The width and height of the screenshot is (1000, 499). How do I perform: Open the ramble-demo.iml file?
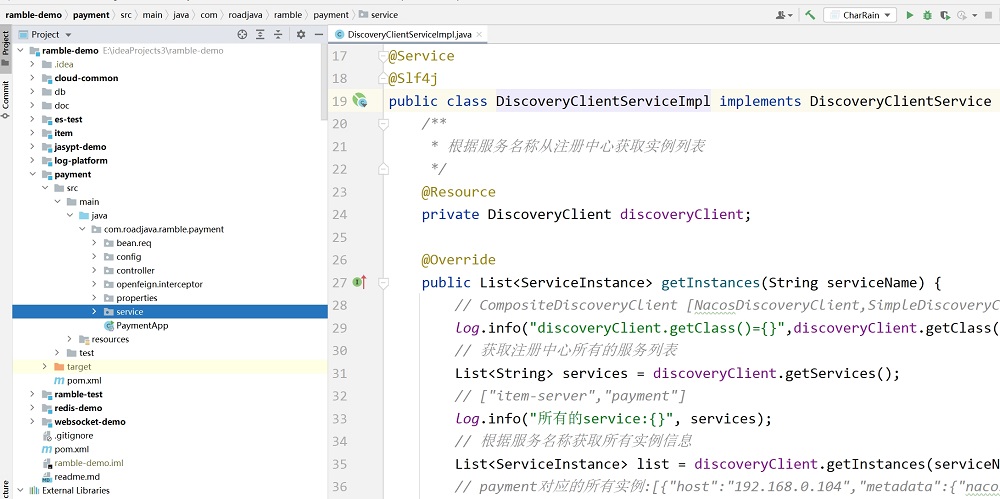tap(89, 463)
